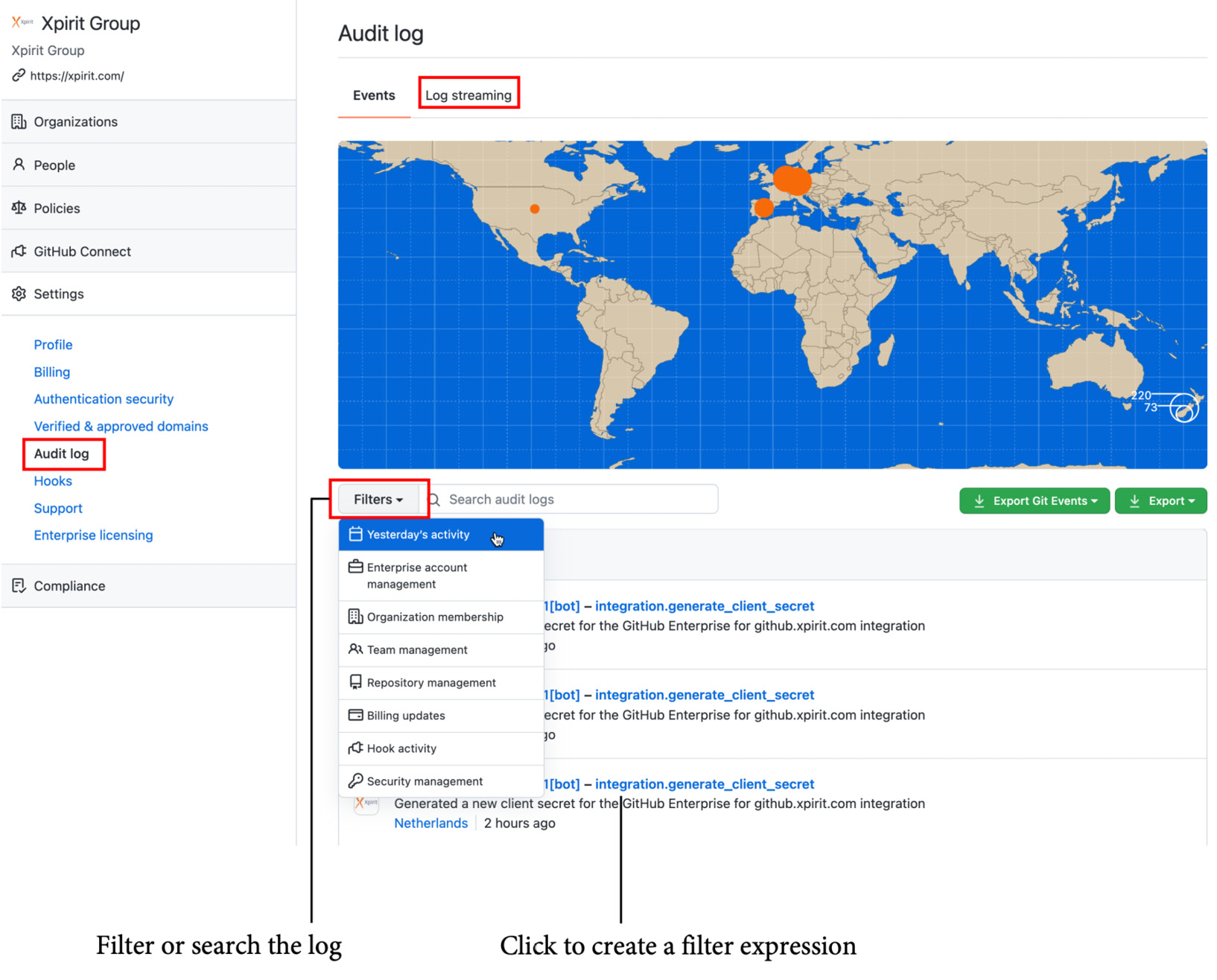Switch to the Log streaming tab
This screenshot has width=1217, height=980.
pyautogui.click(x=468, y=95)
